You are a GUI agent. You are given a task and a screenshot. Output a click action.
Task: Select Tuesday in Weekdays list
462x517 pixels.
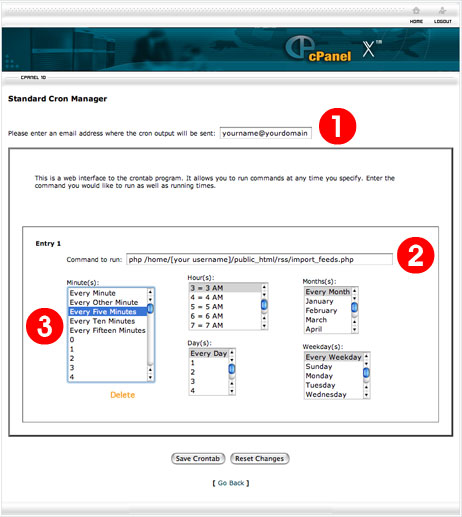pos(334,385)
